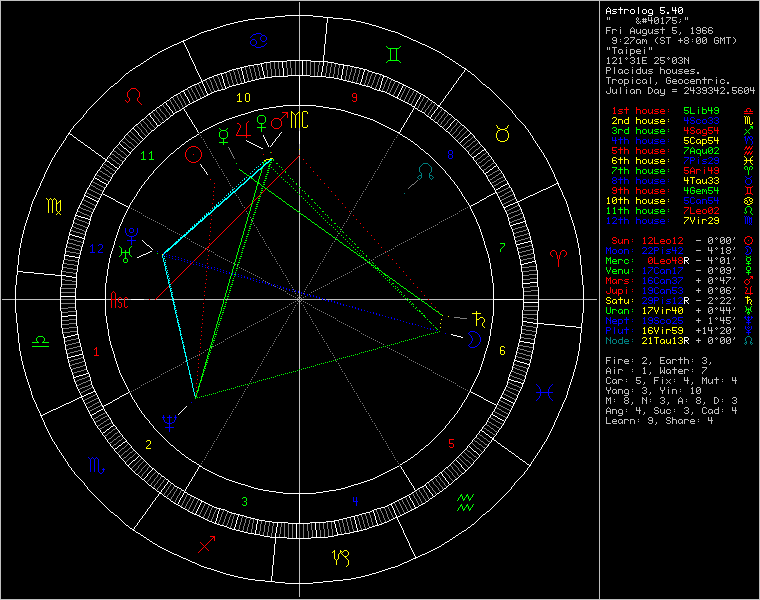Select the Moon: 22Pis42 row
Screen dimensions: 760x600
coord(679,251)
